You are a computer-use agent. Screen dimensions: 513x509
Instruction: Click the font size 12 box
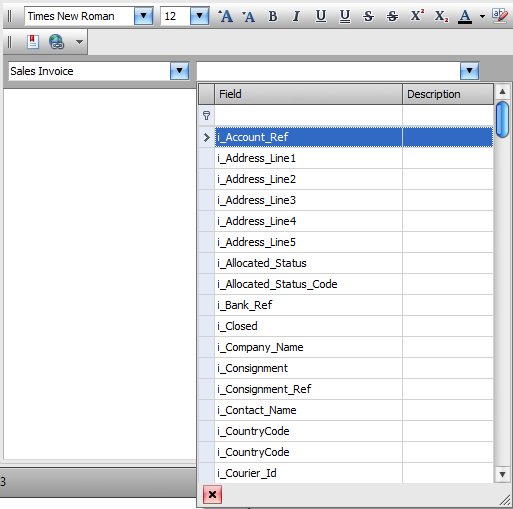click(x=175, y=16)
